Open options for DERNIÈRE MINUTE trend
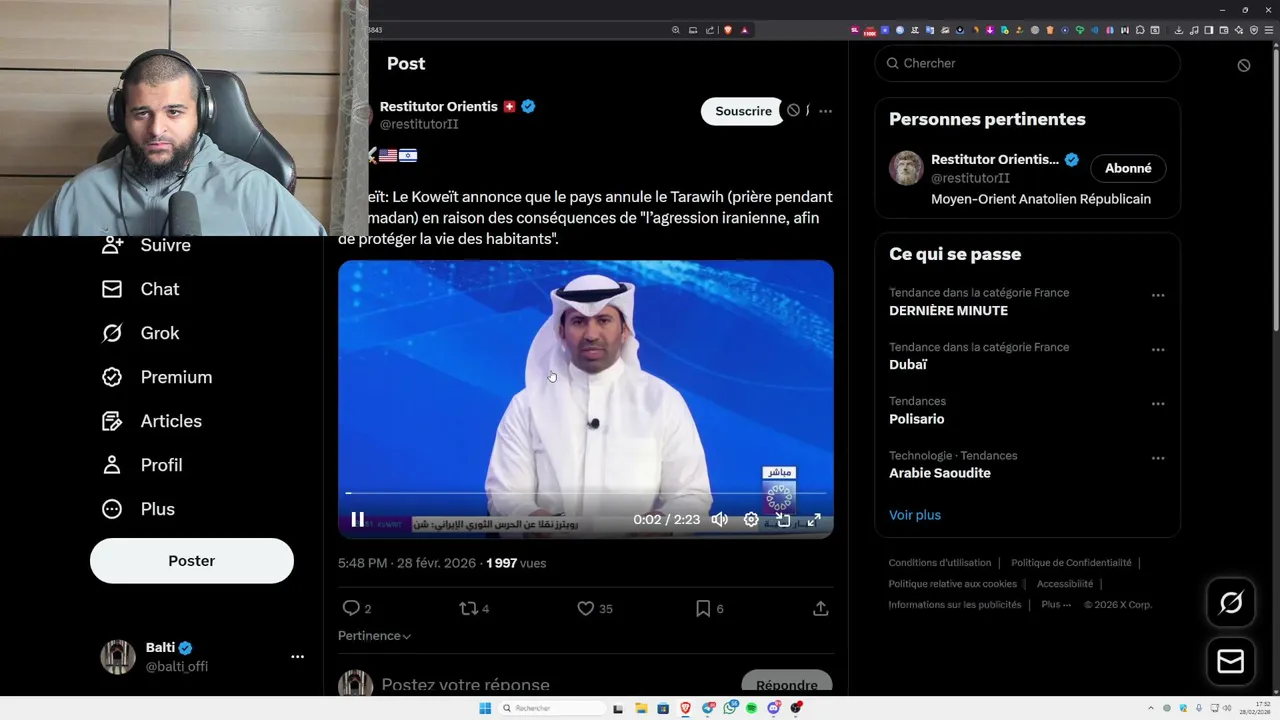Viewport: 1280px width, 720px height. tap(1158, 295)
